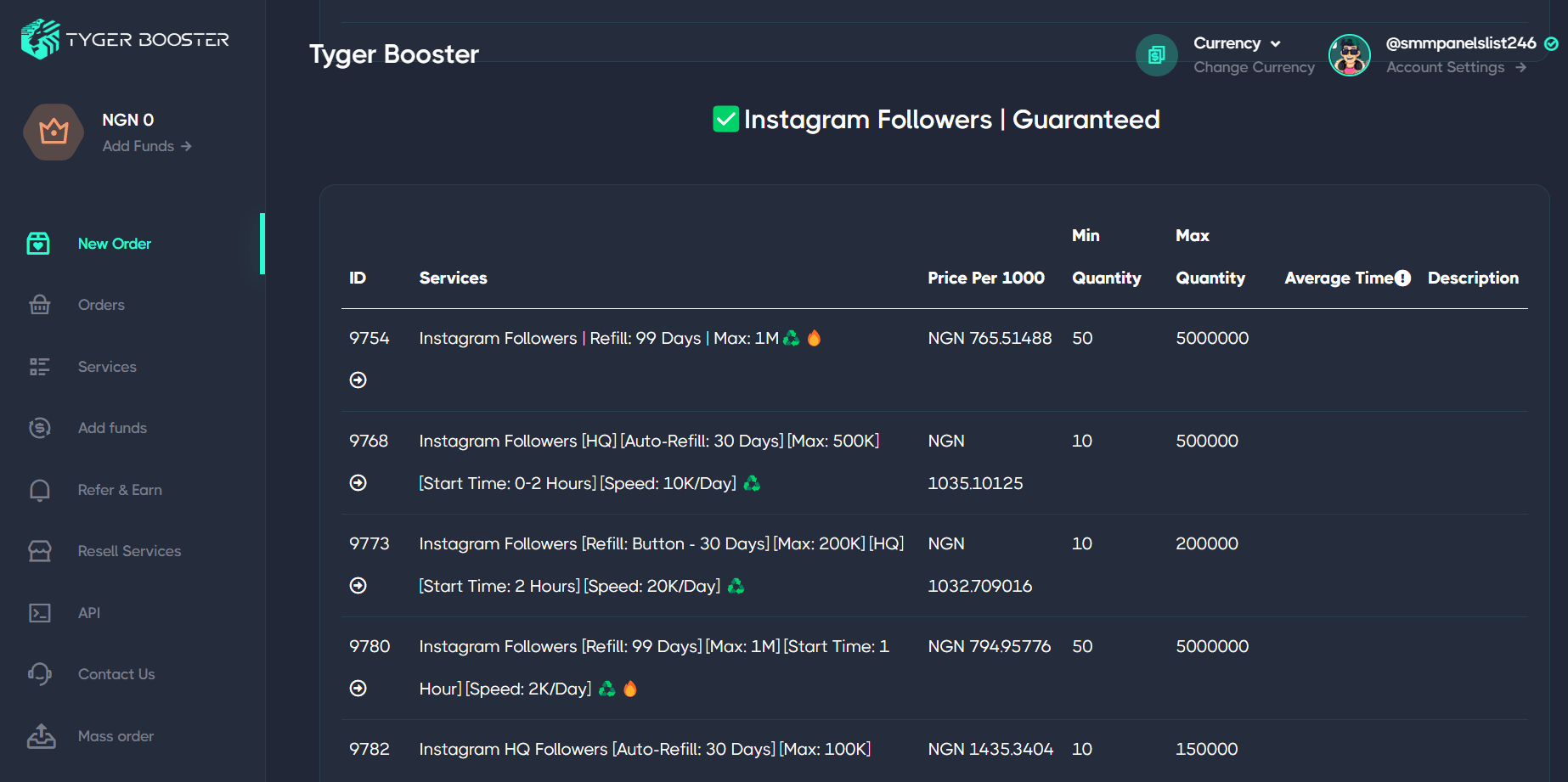Open the Services menu item
Screen dimensions: 1568x782
click(107, 367)
